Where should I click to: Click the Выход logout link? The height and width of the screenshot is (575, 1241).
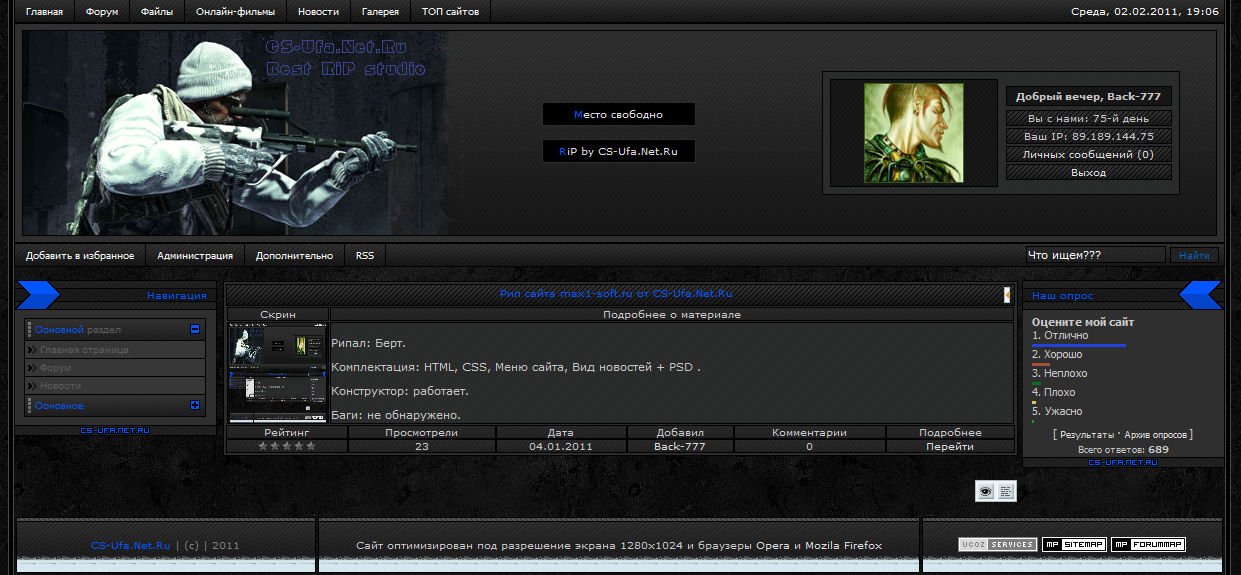[1088, 173]
